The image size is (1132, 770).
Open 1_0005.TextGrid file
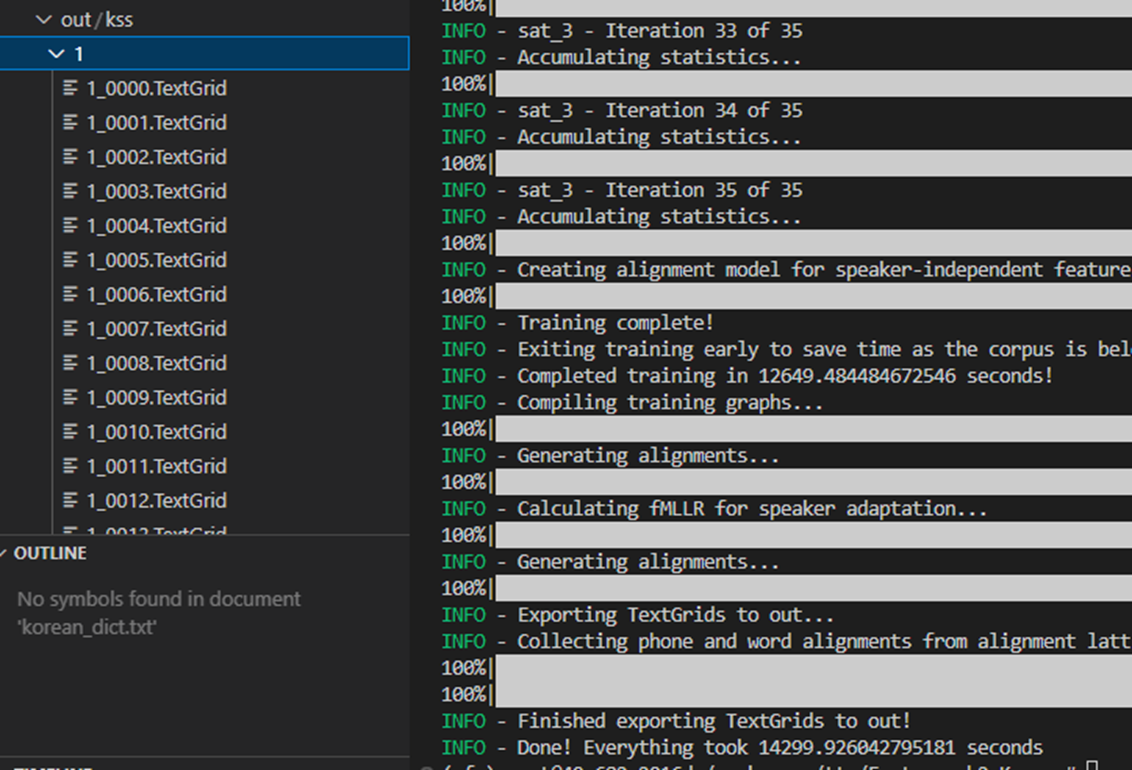pyautogui.click(x=156, y=260)
